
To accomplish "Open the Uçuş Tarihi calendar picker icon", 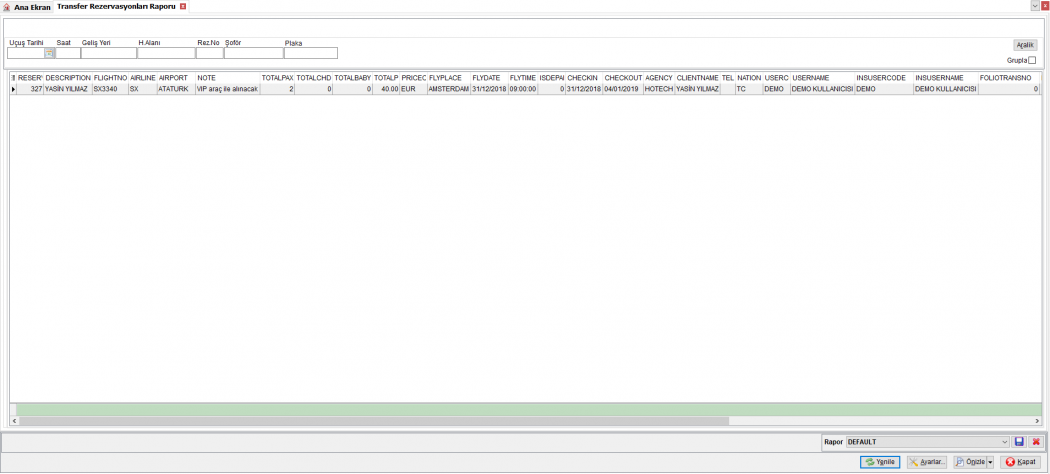I will (49, 53).
